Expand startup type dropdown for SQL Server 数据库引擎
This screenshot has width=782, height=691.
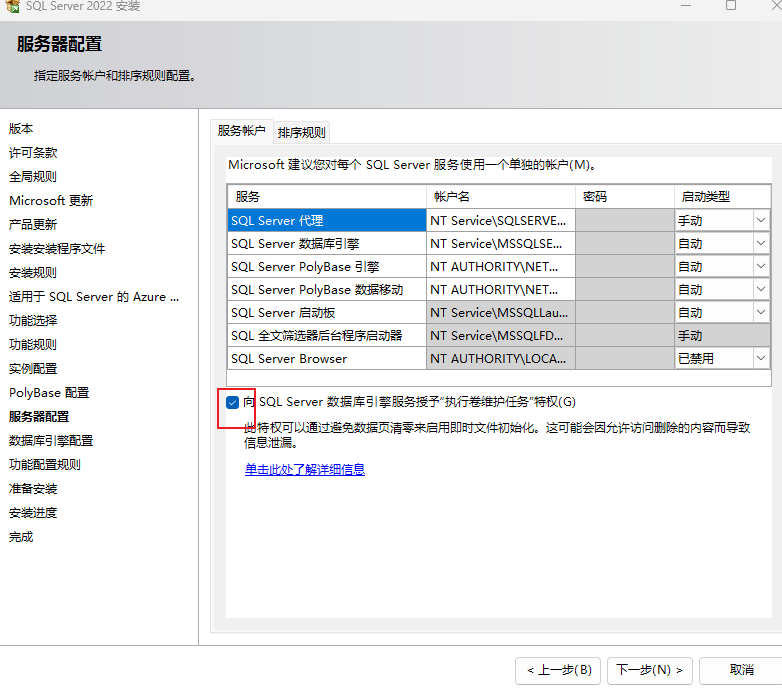pyautogui.click(x=761, y=243)
